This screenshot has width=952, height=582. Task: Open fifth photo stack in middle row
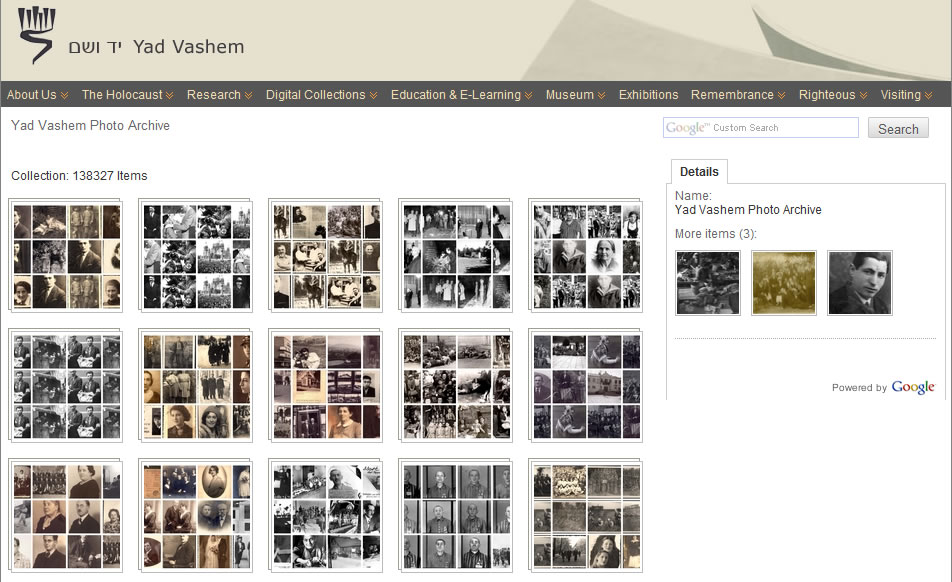(585, 385)
